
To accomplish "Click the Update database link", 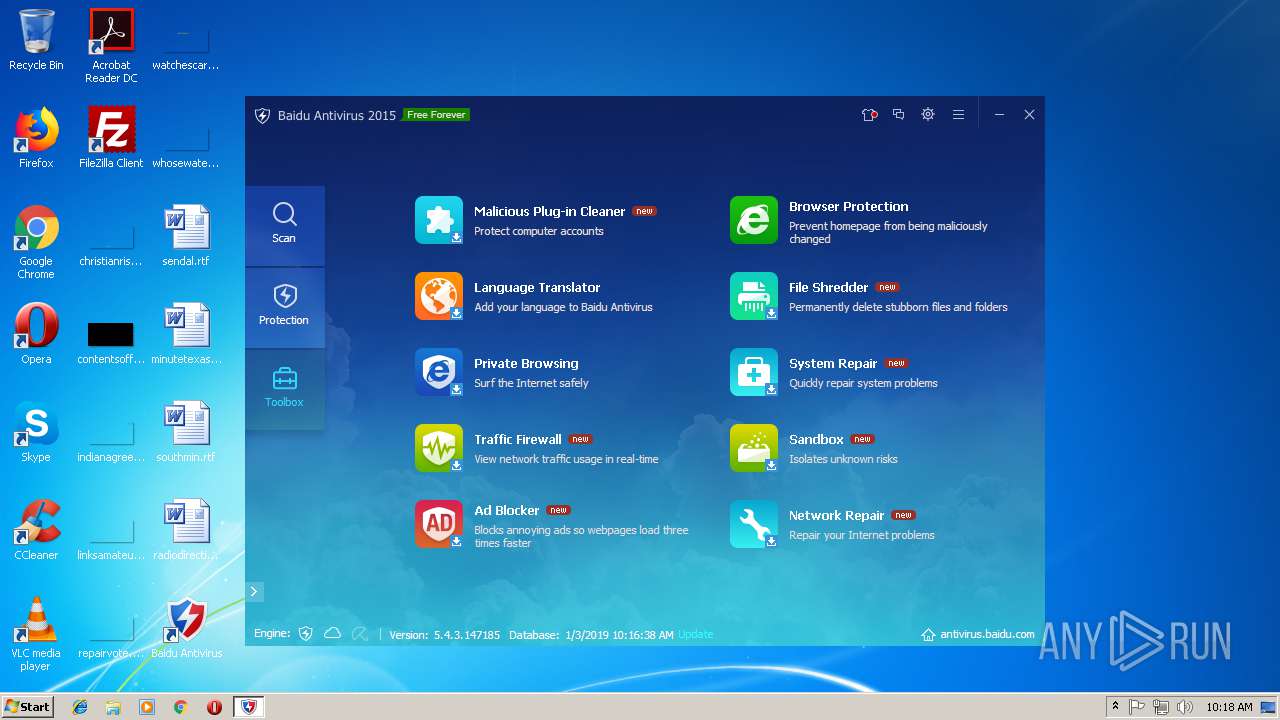I will click(x=696, y=635).
